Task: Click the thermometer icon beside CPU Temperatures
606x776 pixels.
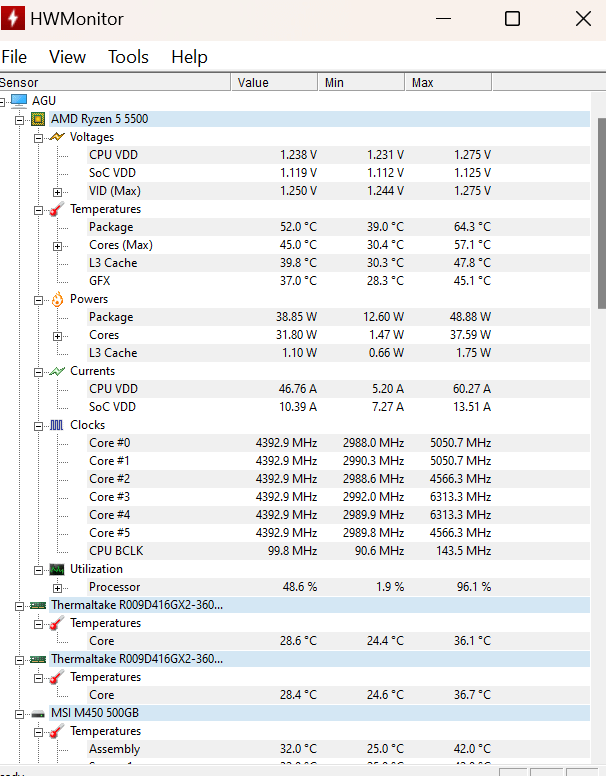Action: [57, 209]
